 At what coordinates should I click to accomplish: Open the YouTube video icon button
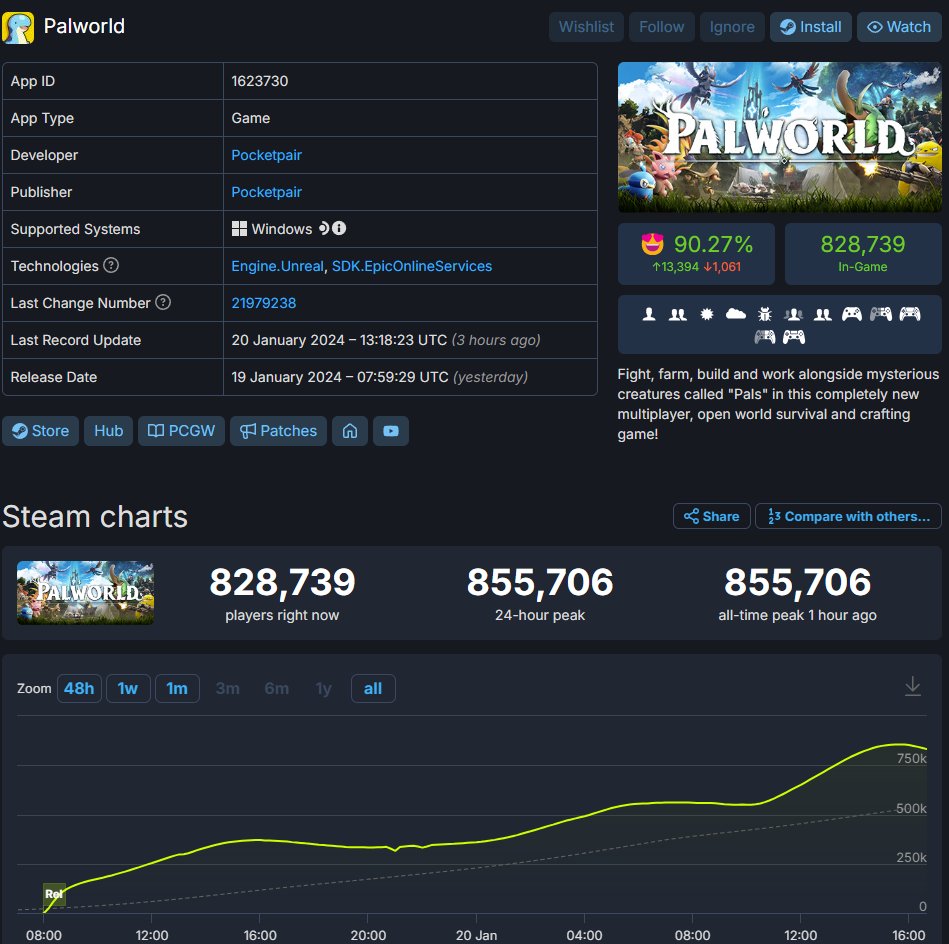[391, 431]
